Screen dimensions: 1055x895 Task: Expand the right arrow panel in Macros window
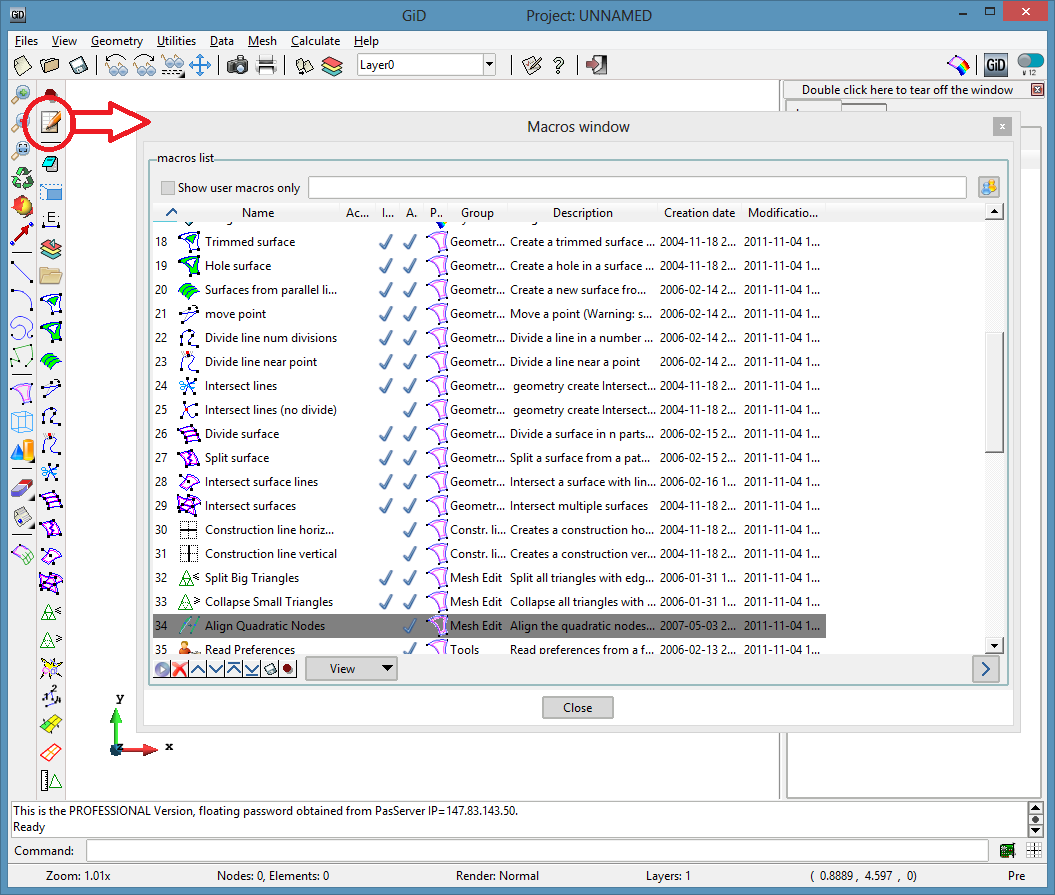(x=986, y=669)
